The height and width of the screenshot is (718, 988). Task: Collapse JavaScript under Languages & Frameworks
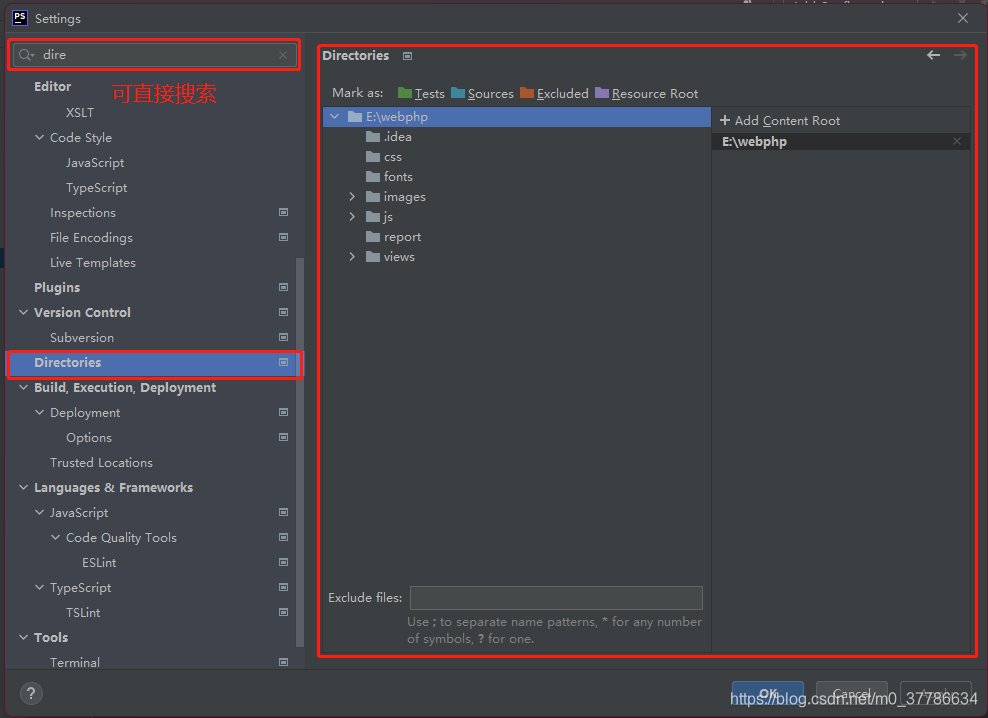click(39, 512)
